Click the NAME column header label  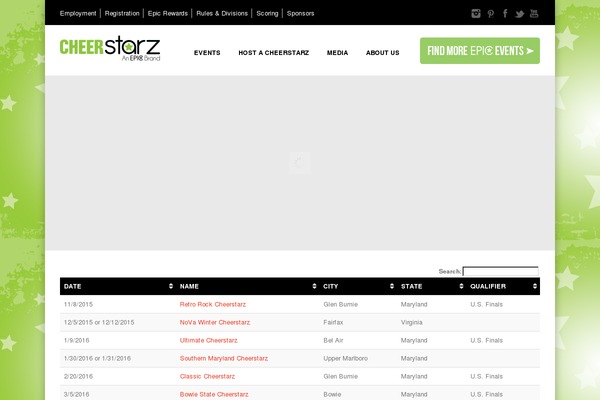[189, 286]
